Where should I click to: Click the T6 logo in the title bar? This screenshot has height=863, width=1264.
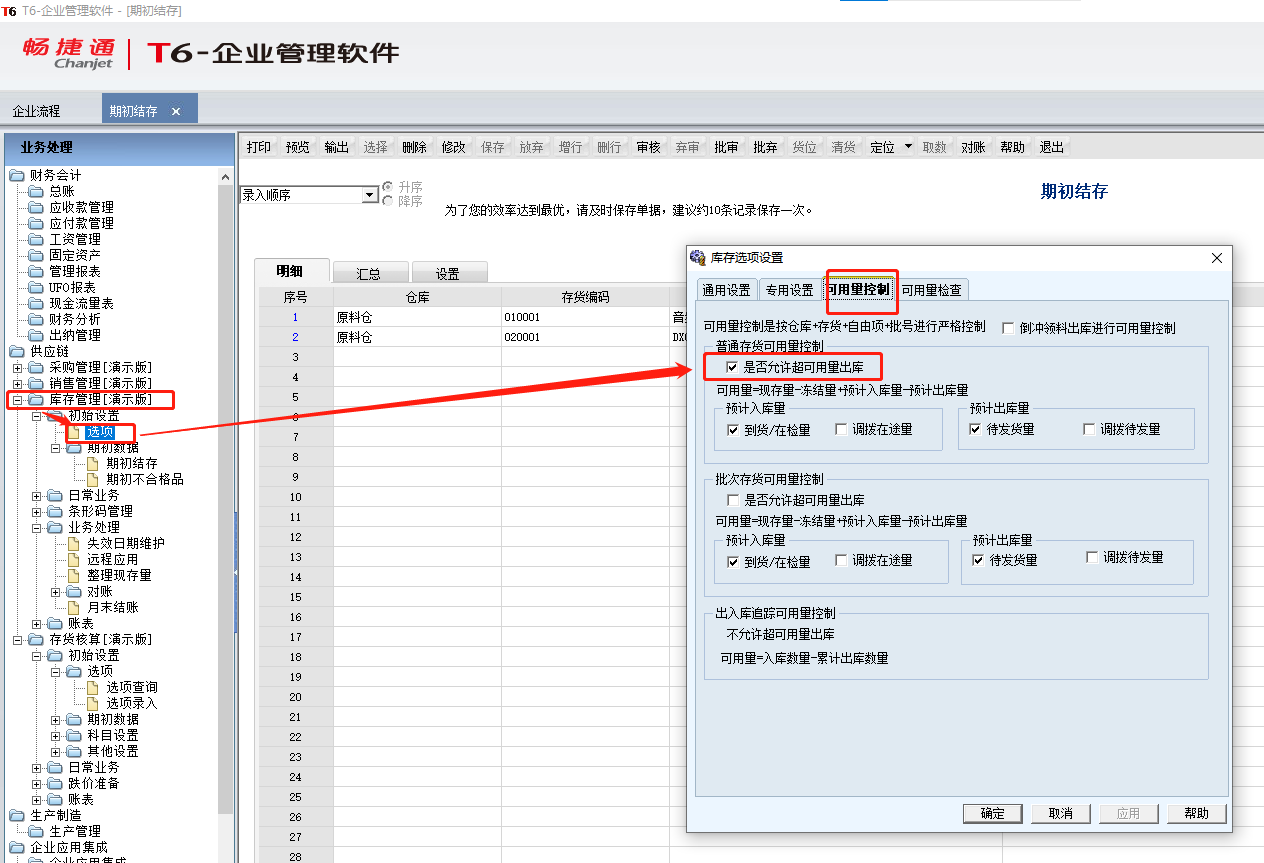pos(10,10)
